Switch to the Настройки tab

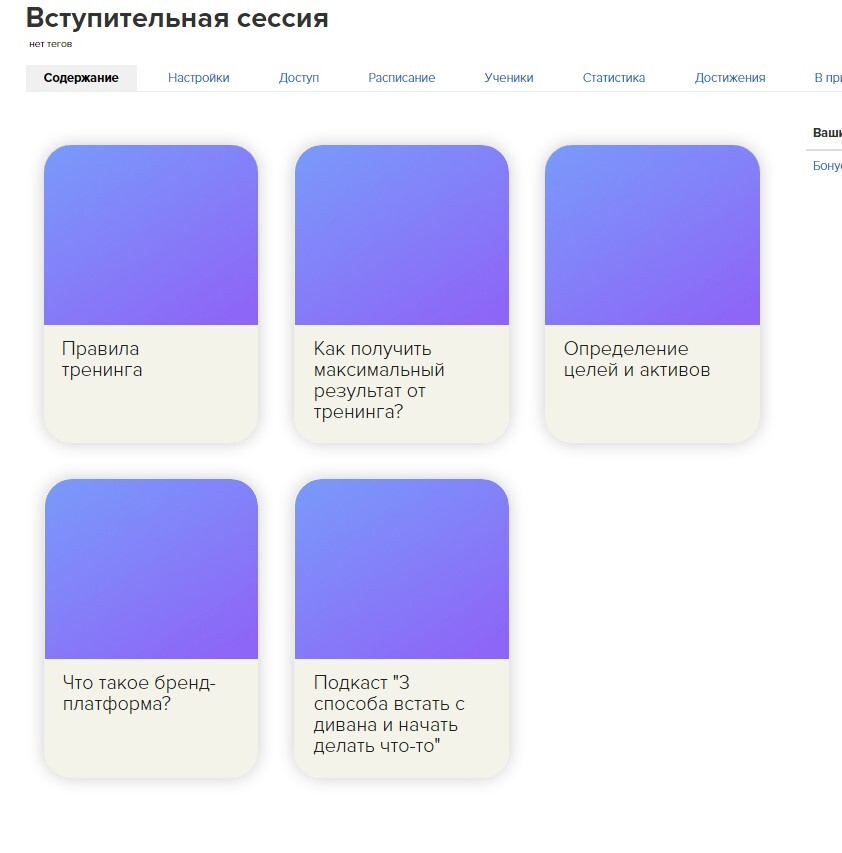(198, 78)
